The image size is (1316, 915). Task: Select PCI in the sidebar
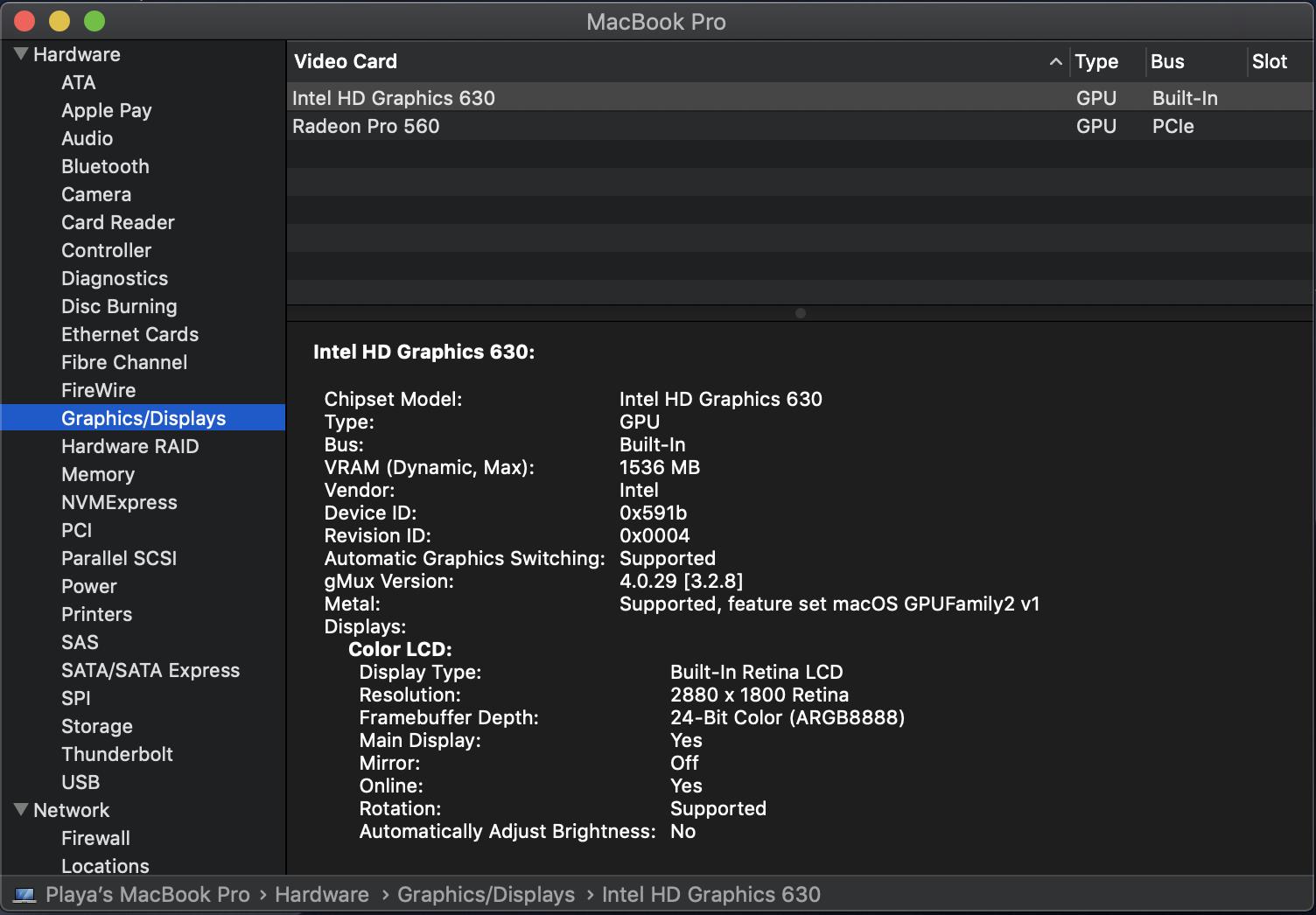click(77, 530)
